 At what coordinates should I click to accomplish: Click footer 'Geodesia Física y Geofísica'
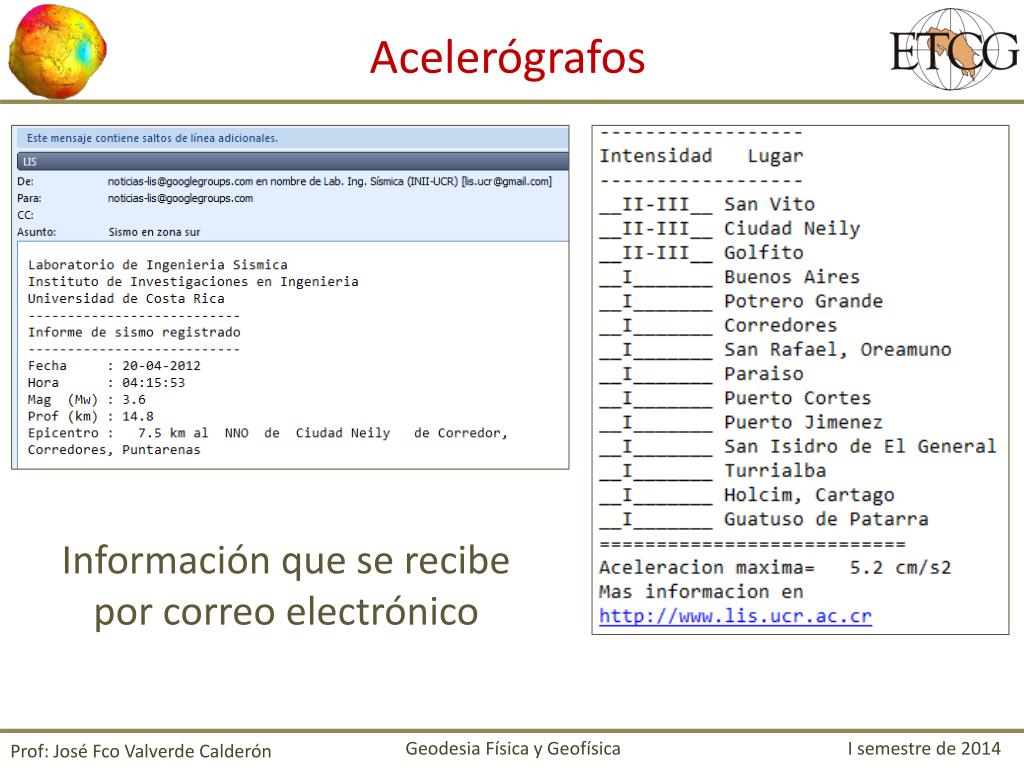point(513,749)
